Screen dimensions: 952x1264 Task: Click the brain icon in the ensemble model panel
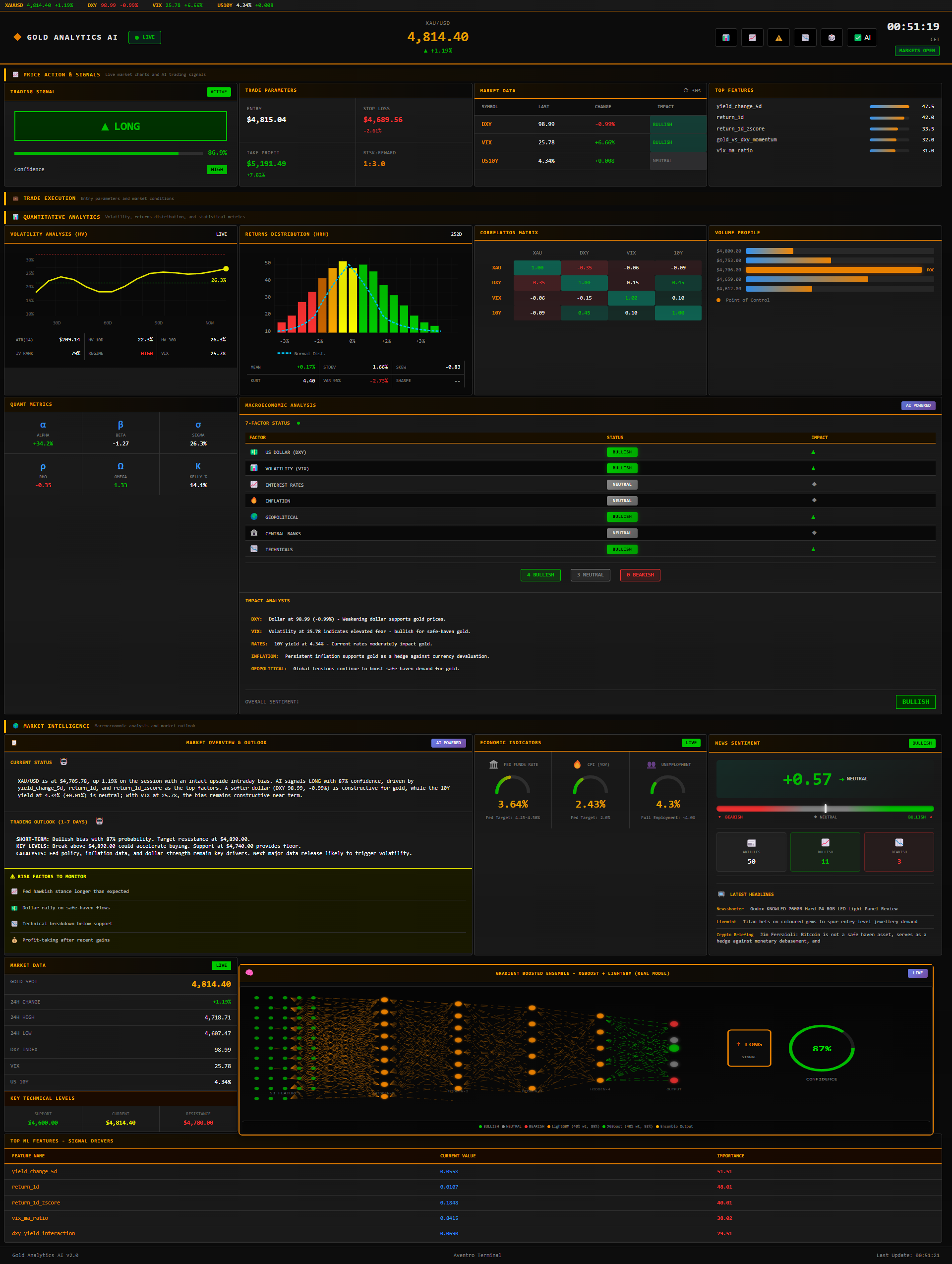(249, 973)
